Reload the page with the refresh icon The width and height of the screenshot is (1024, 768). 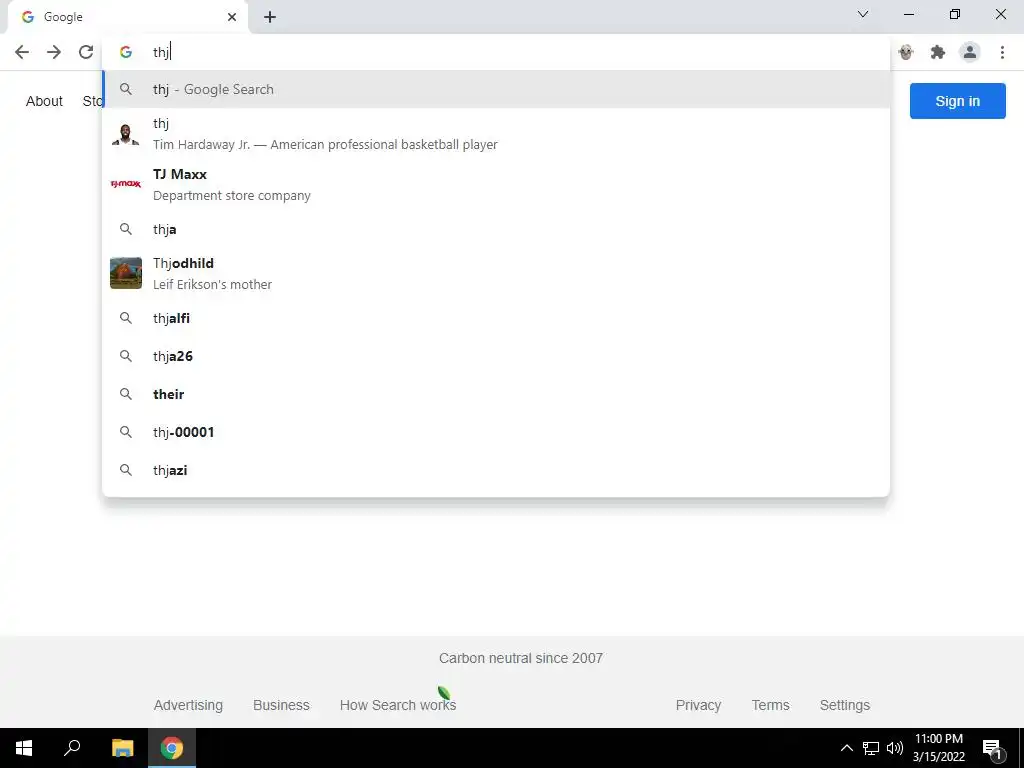86,52
